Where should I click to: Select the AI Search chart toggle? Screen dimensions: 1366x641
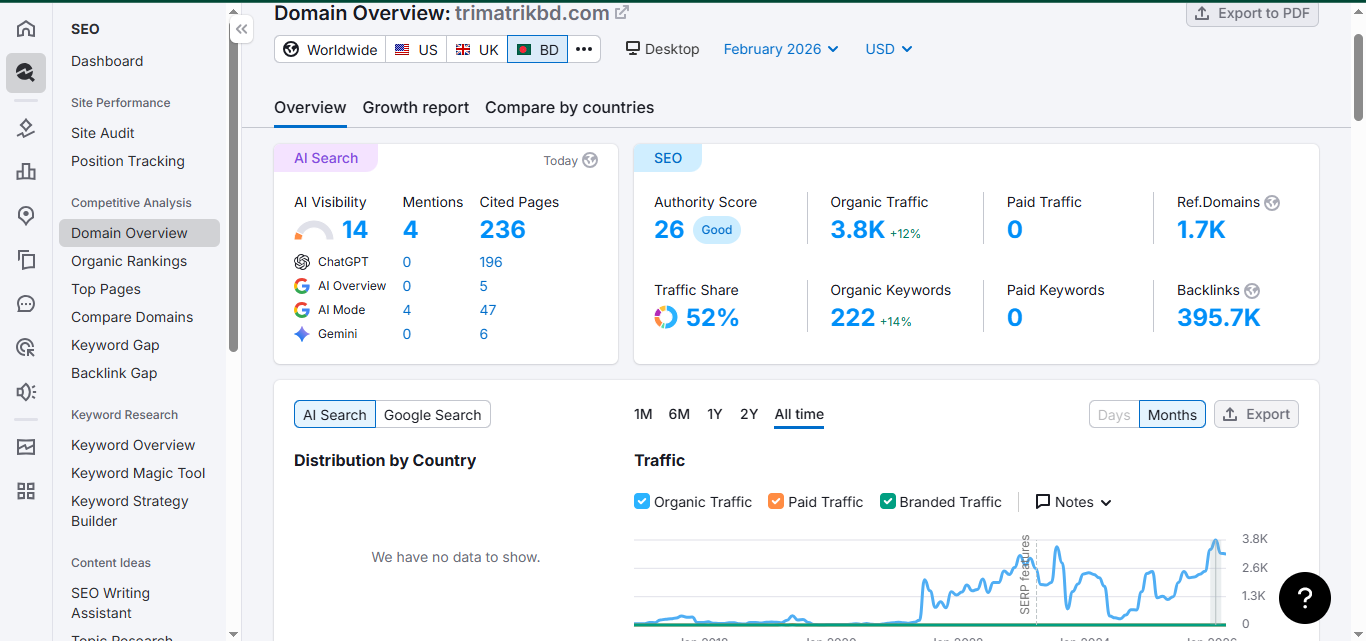tap(335, 415)
